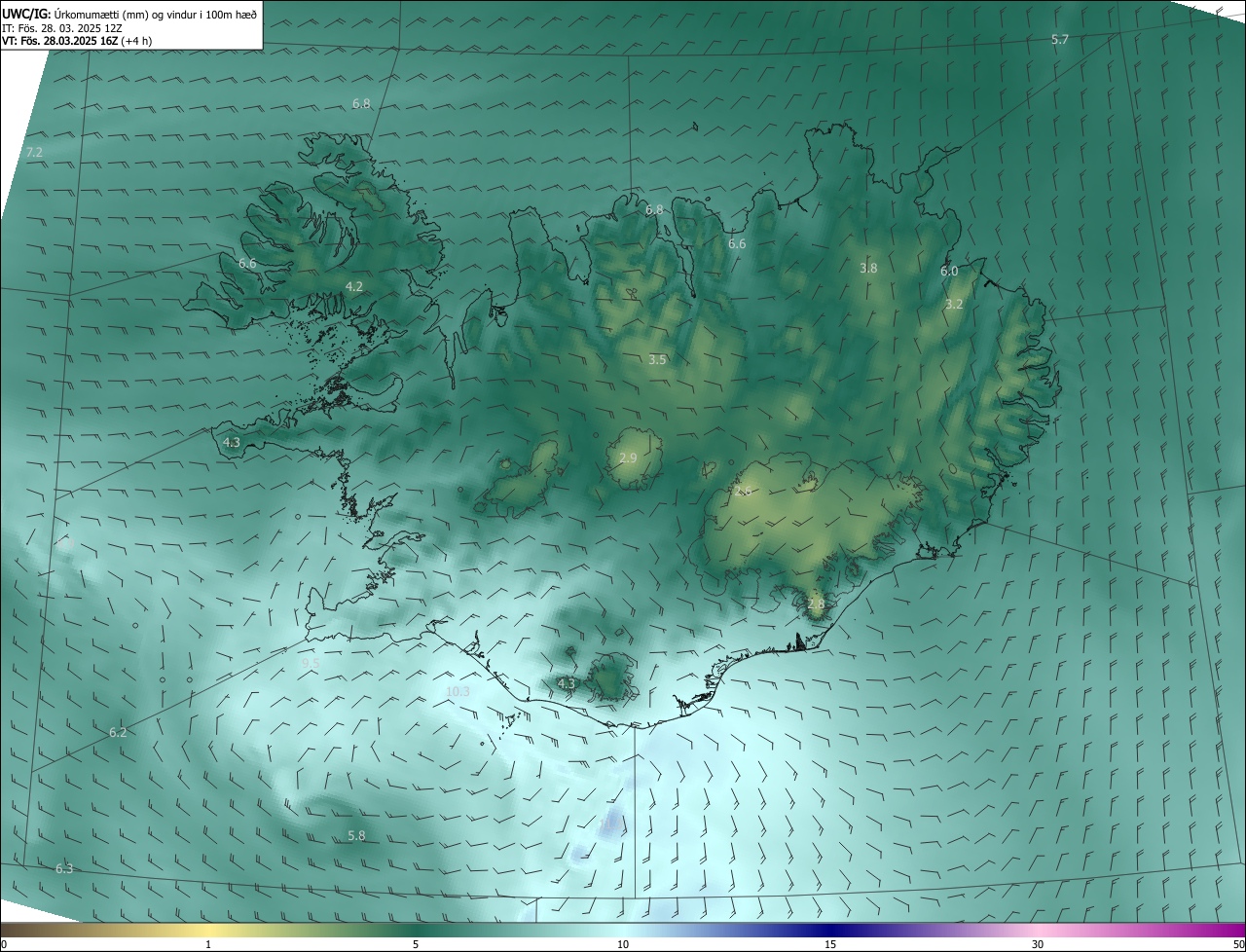Click the 1 tick label on the color scale

pyautogui.click(x=208, y=944)
